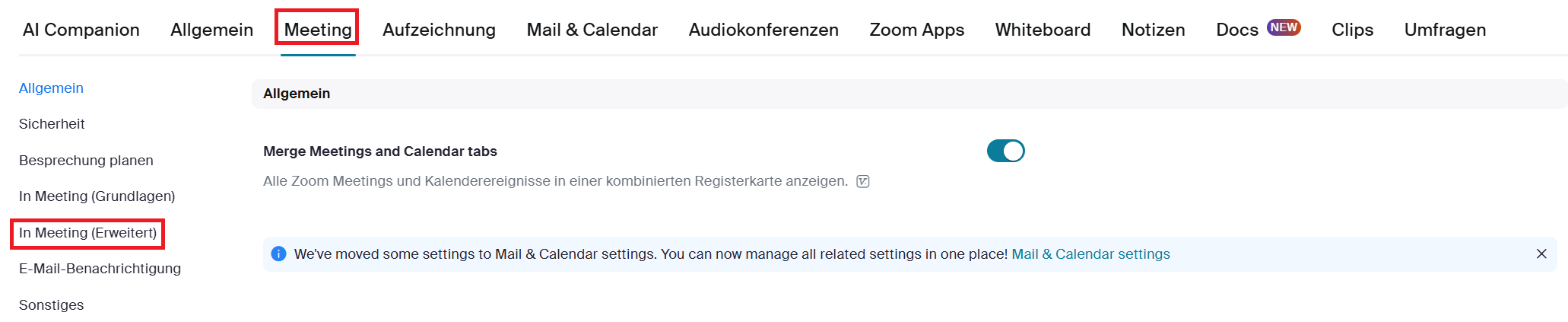Open Besprechung planen sidebar section
Screen dimensions: 1568x322
coord(86,161)
